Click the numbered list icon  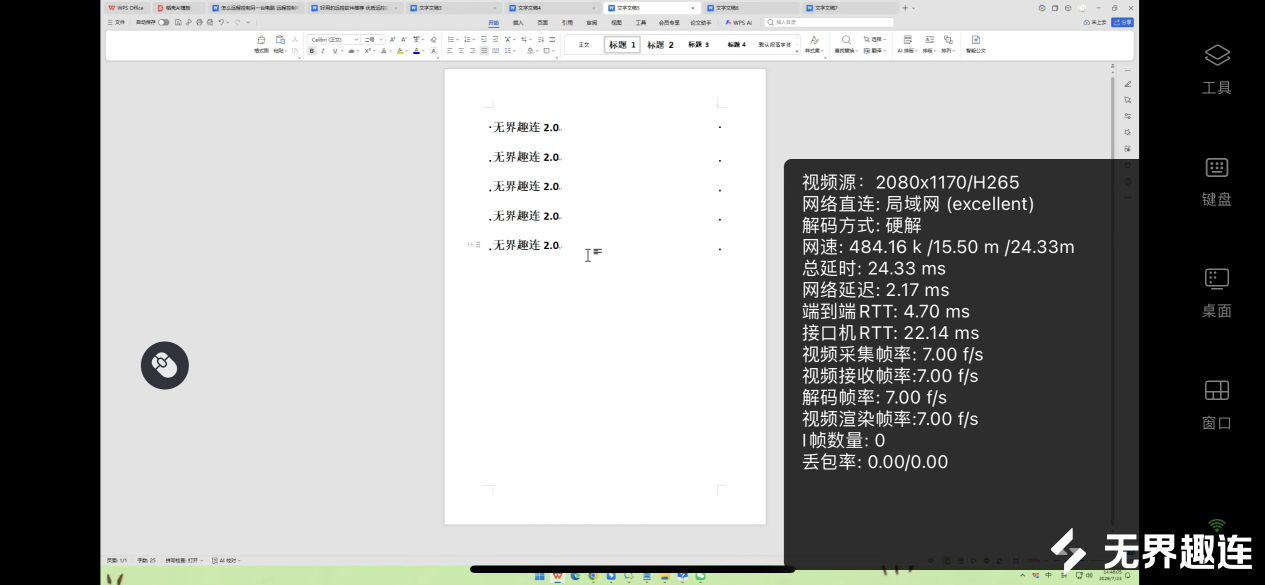click(x=467, y=40)
